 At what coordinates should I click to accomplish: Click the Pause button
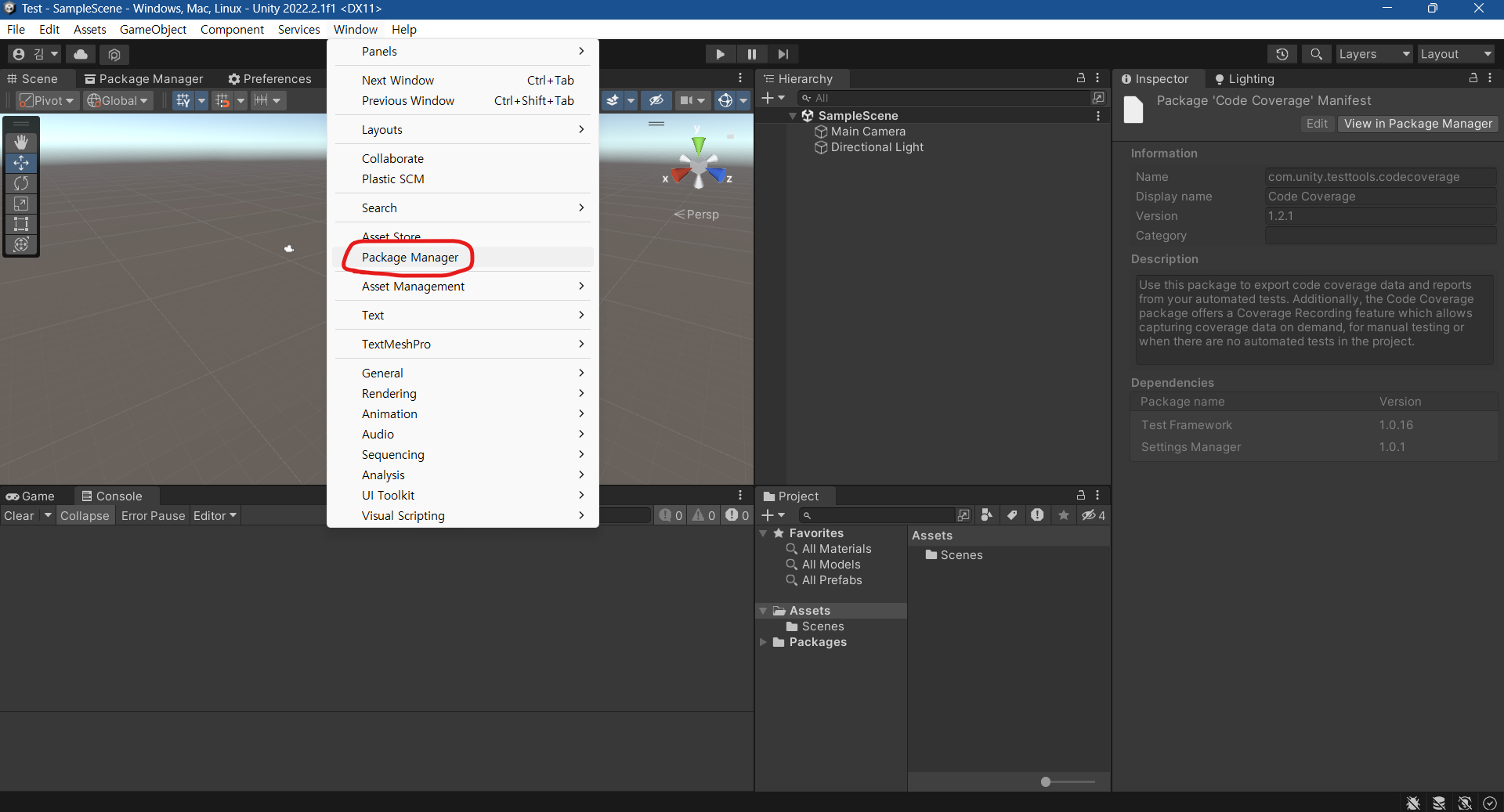752,54
